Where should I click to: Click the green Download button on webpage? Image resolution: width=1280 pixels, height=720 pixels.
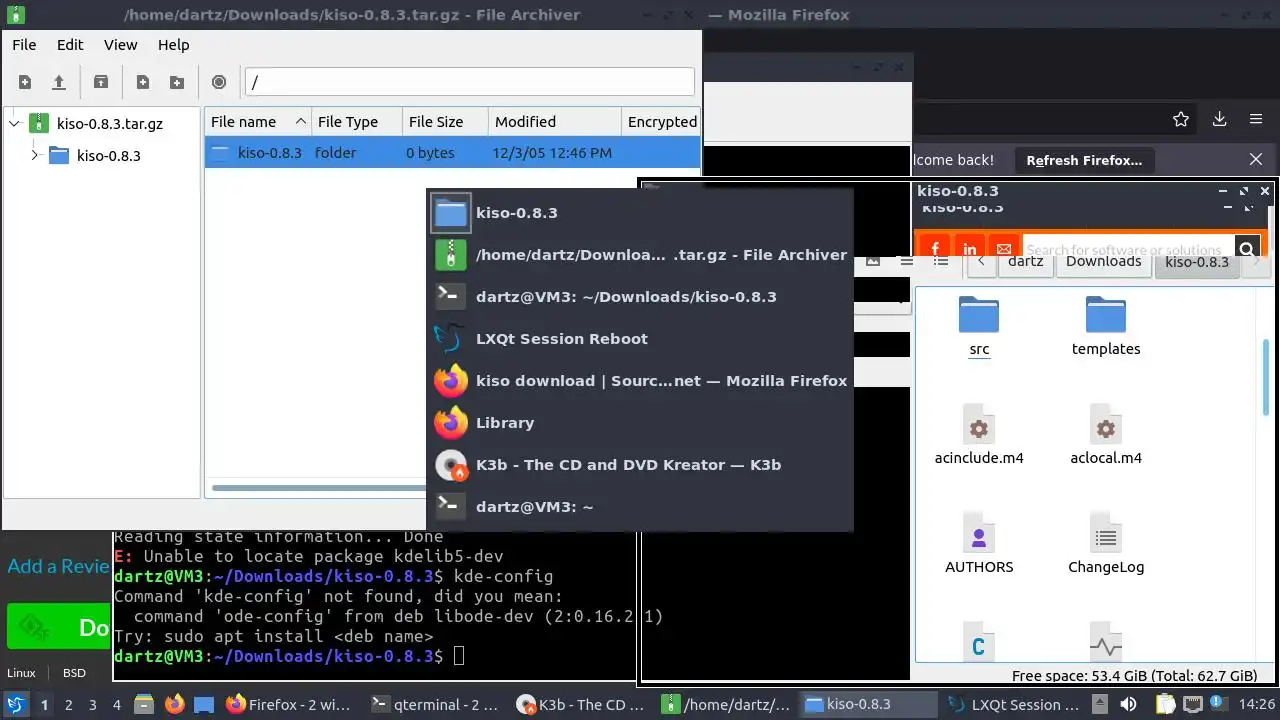coord(56,627)
